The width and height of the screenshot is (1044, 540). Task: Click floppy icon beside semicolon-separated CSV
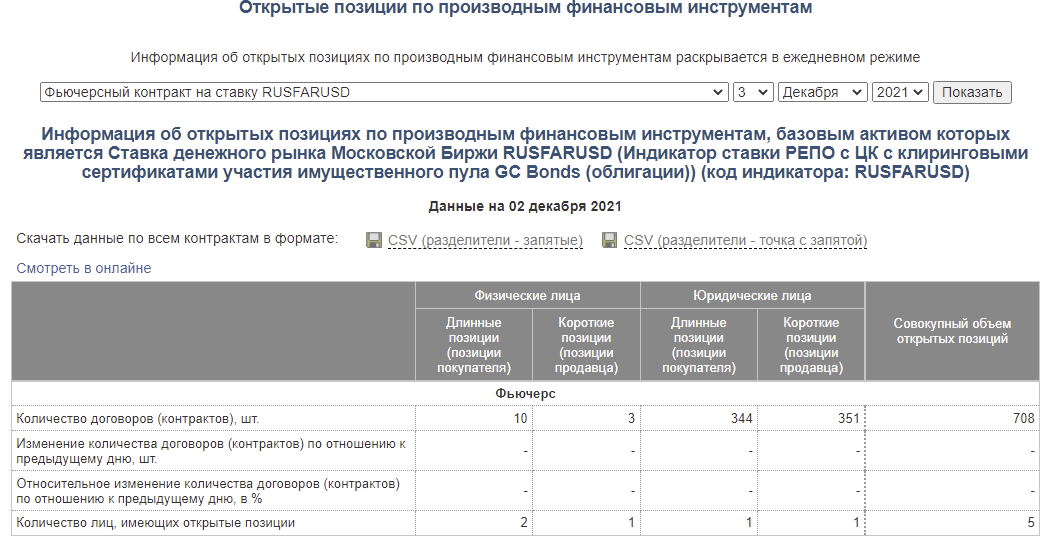[609, 240]
